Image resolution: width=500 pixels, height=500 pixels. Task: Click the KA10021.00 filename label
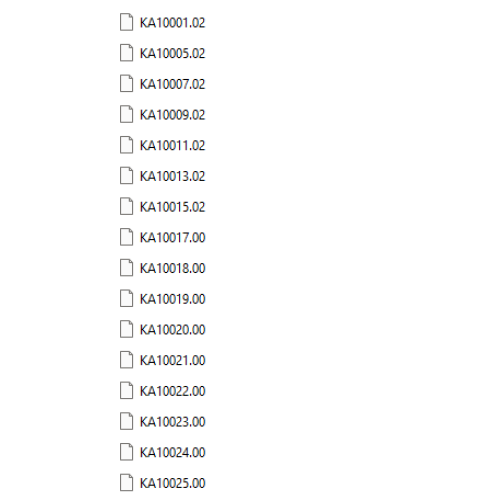pos(172,360)
